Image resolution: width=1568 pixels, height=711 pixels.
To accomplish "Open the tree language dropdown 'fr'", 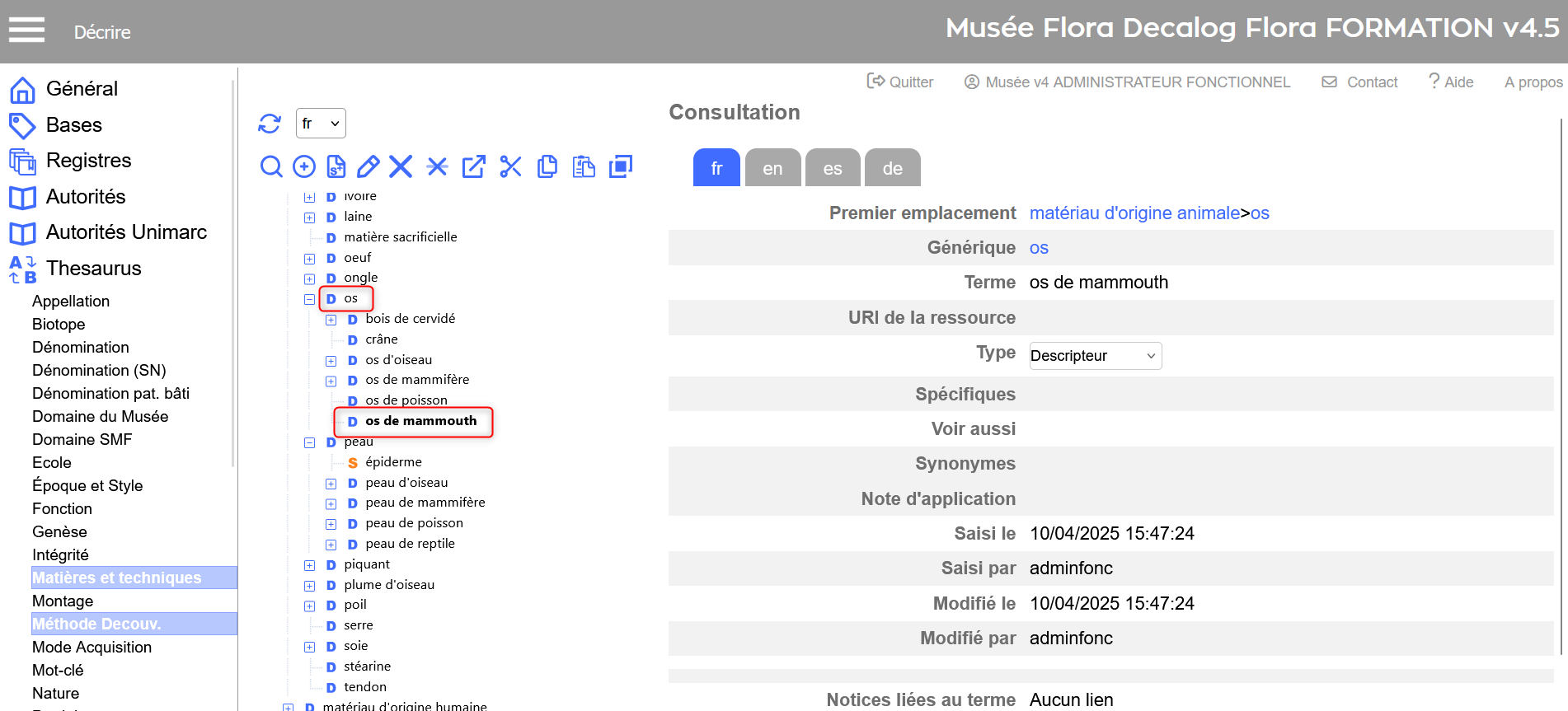I will 321,124.
